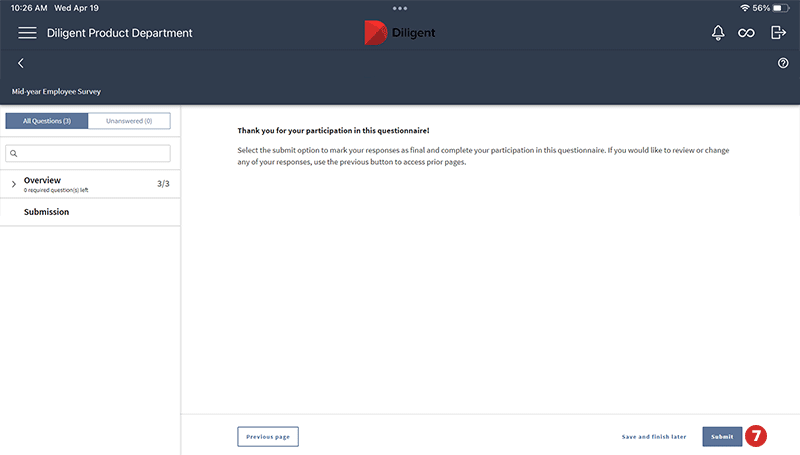This screenshot has width=800, height=455.
Task: Click the Diligent logo in header
Action: pyautogui.click(x=400, y=32)
